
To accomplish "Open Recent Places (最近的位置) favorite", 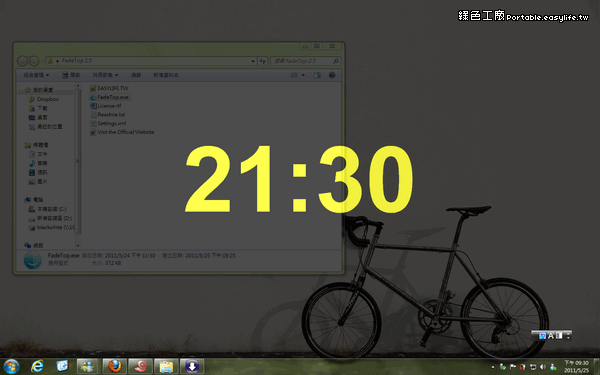I will [46, 127].
